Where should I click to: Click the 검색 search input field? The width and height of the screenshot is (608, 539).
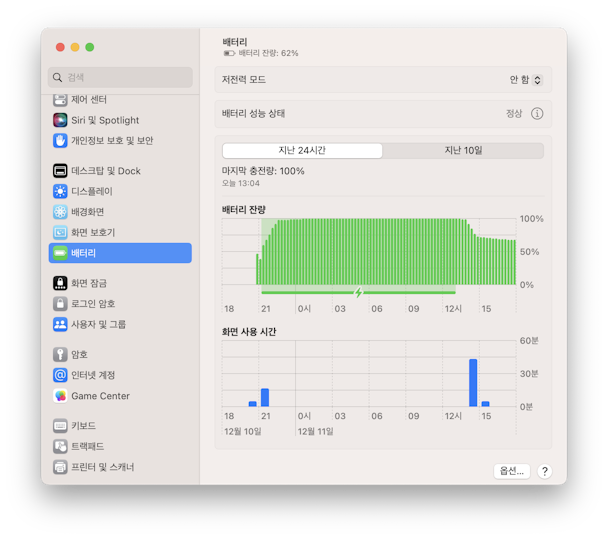point(120,78)
